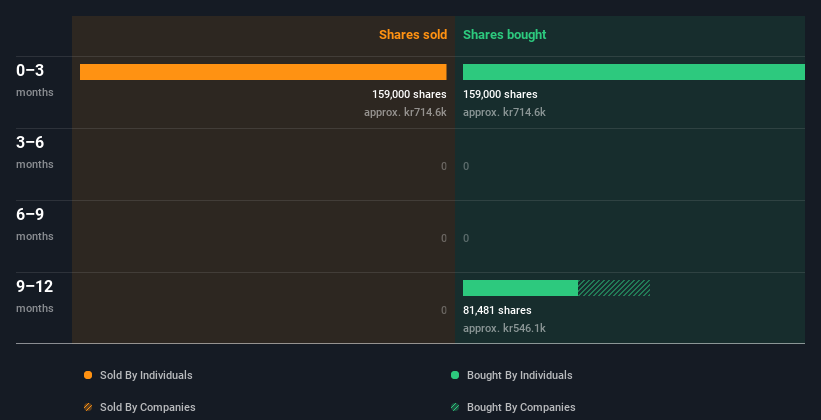Click the solid green 9–12 months bought bar
This screenshot has height=420, width=821.
pyautogui.click(x=520, y=288)
